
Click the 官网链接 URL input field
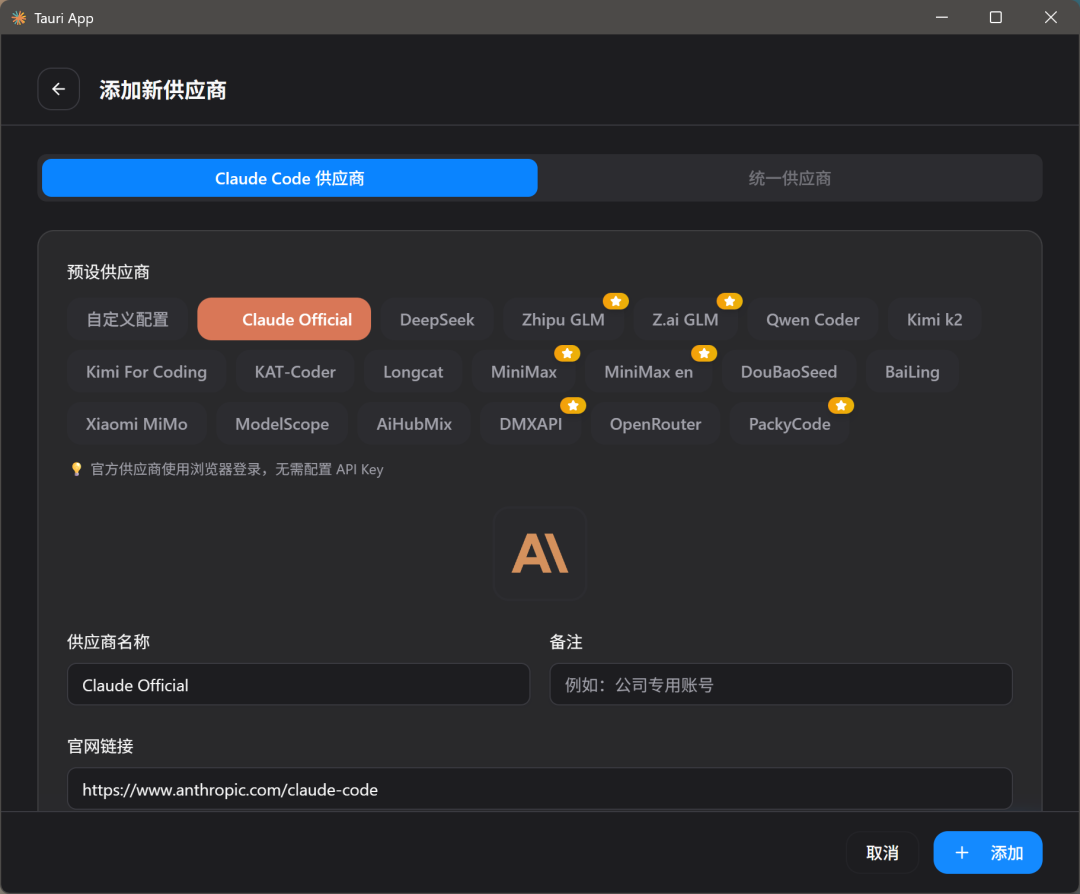(540, 789)
